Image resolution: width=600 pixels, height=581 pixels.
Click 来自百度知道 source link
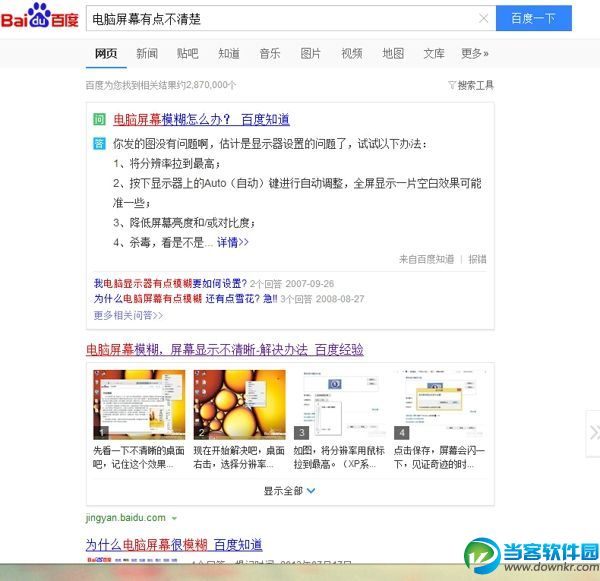coord(426,259)
